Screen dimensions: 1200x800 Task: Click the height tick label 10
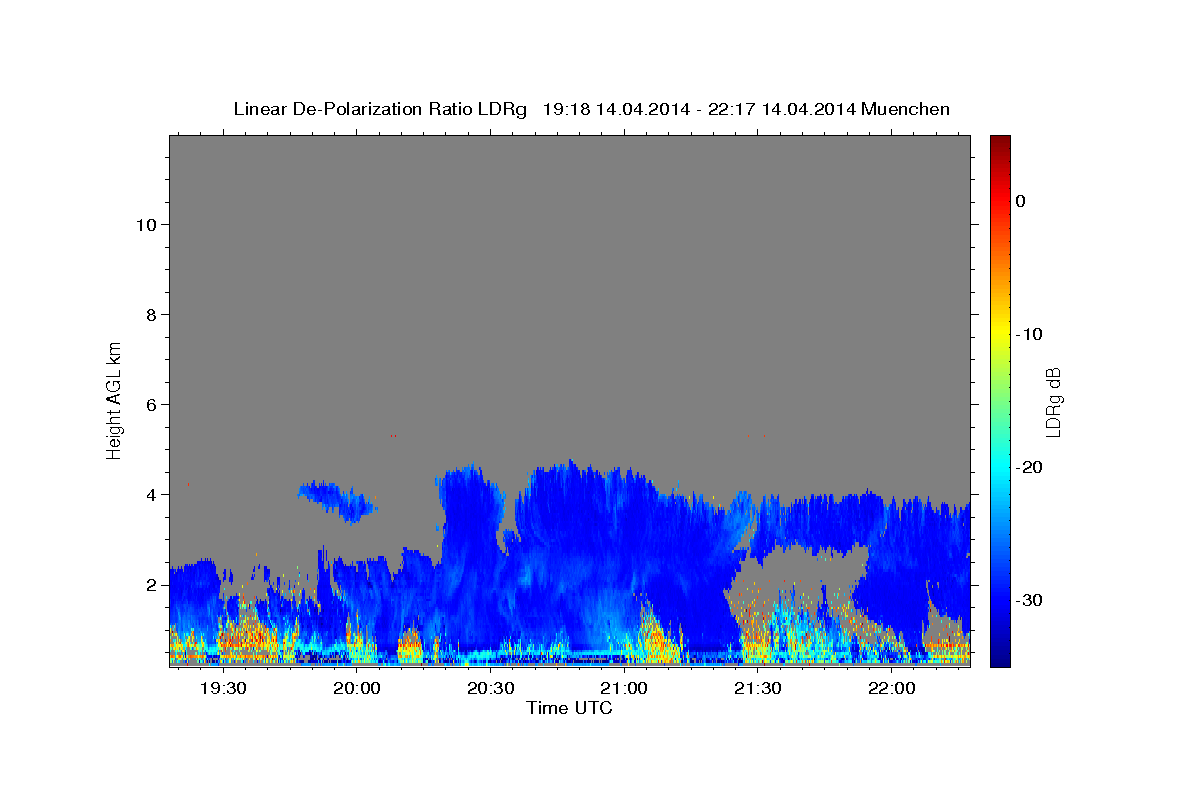click(145, 224)
